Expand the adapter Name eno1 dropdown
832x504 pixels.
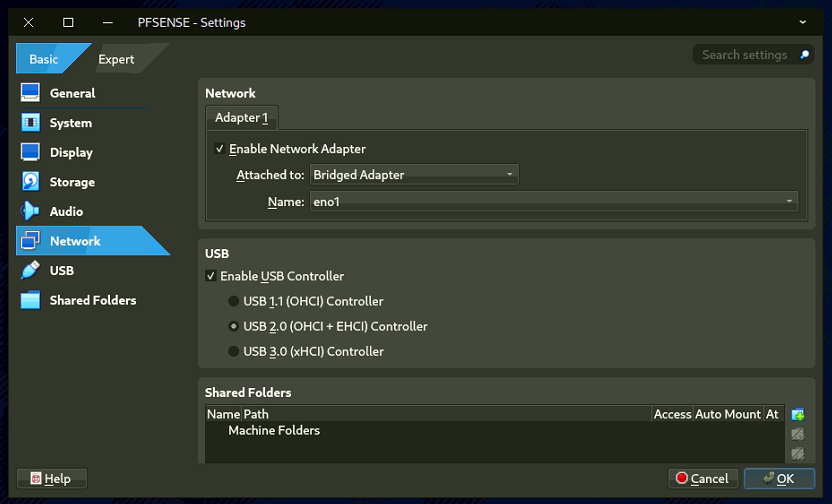554,201
